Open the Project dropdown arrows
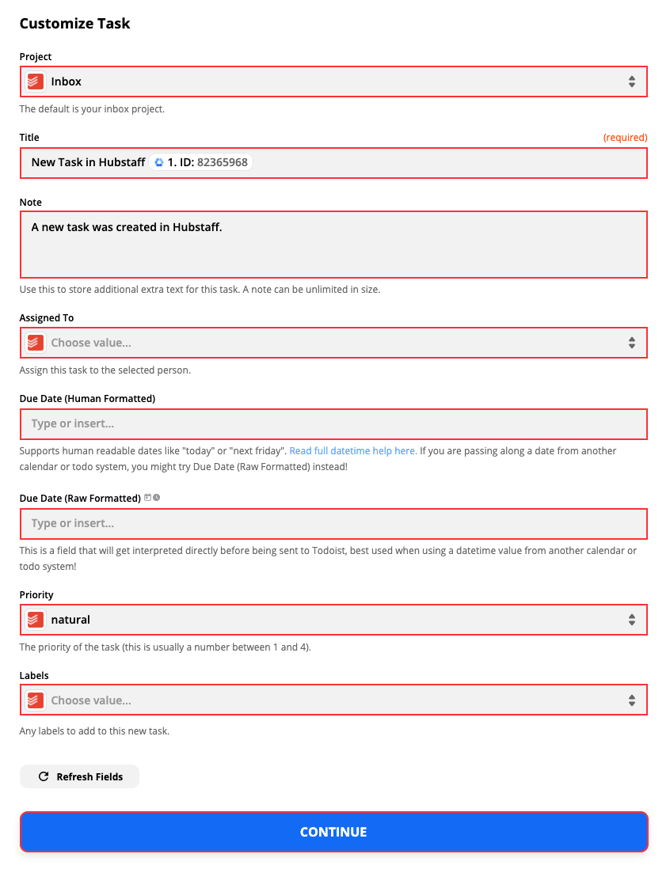 tap(631, 81)
